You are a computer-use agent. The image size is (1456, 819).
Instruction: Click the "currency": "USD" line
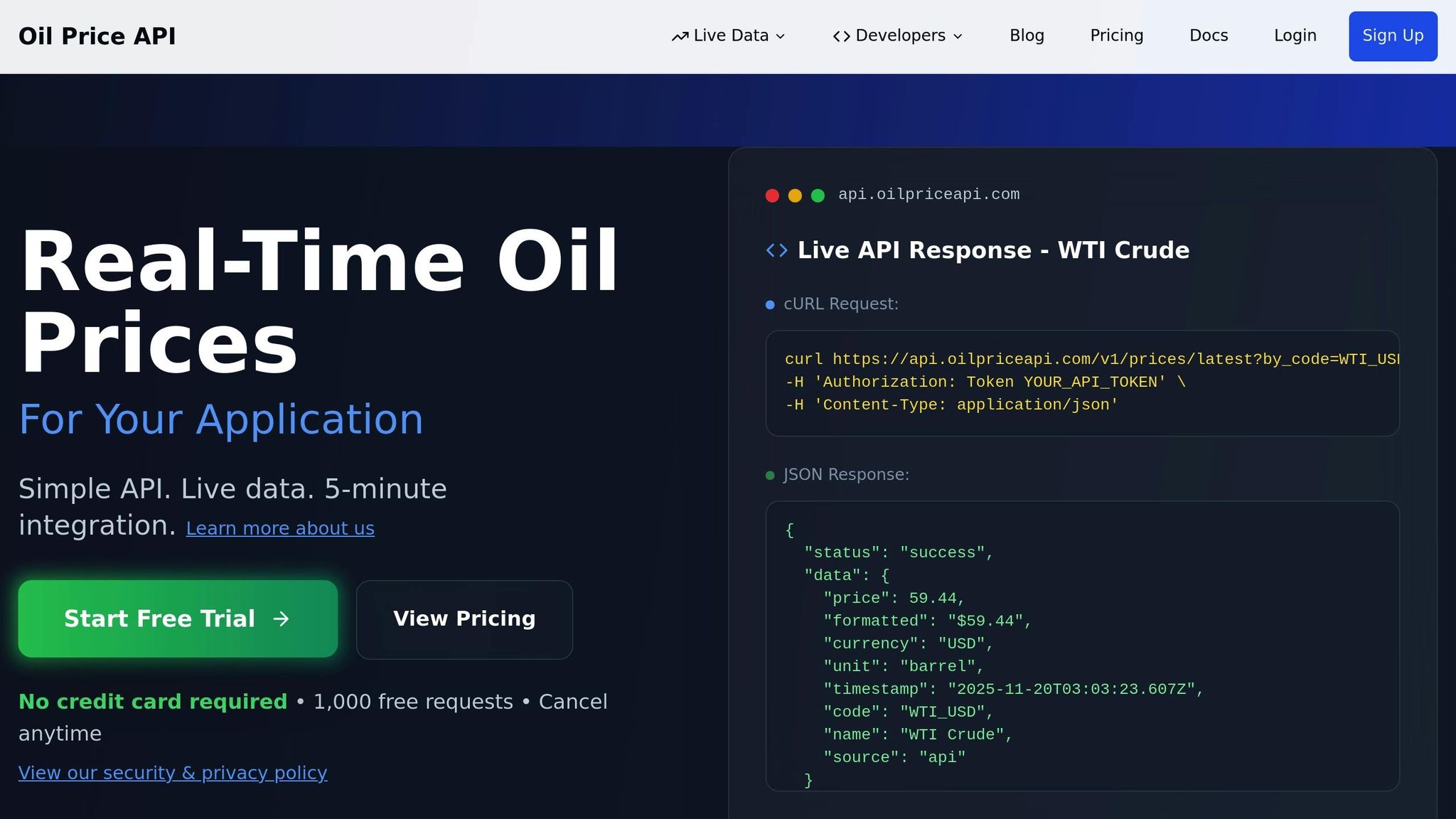coord(908,643)
